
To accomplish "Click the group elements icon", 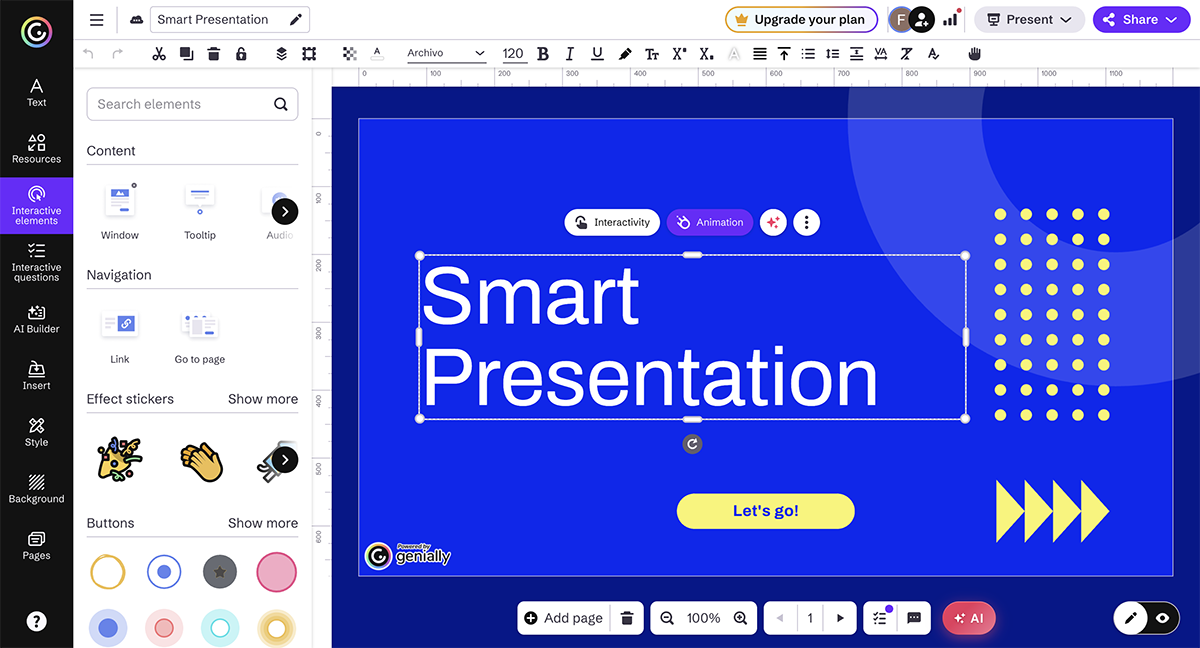I will click(x=309, y=54).
